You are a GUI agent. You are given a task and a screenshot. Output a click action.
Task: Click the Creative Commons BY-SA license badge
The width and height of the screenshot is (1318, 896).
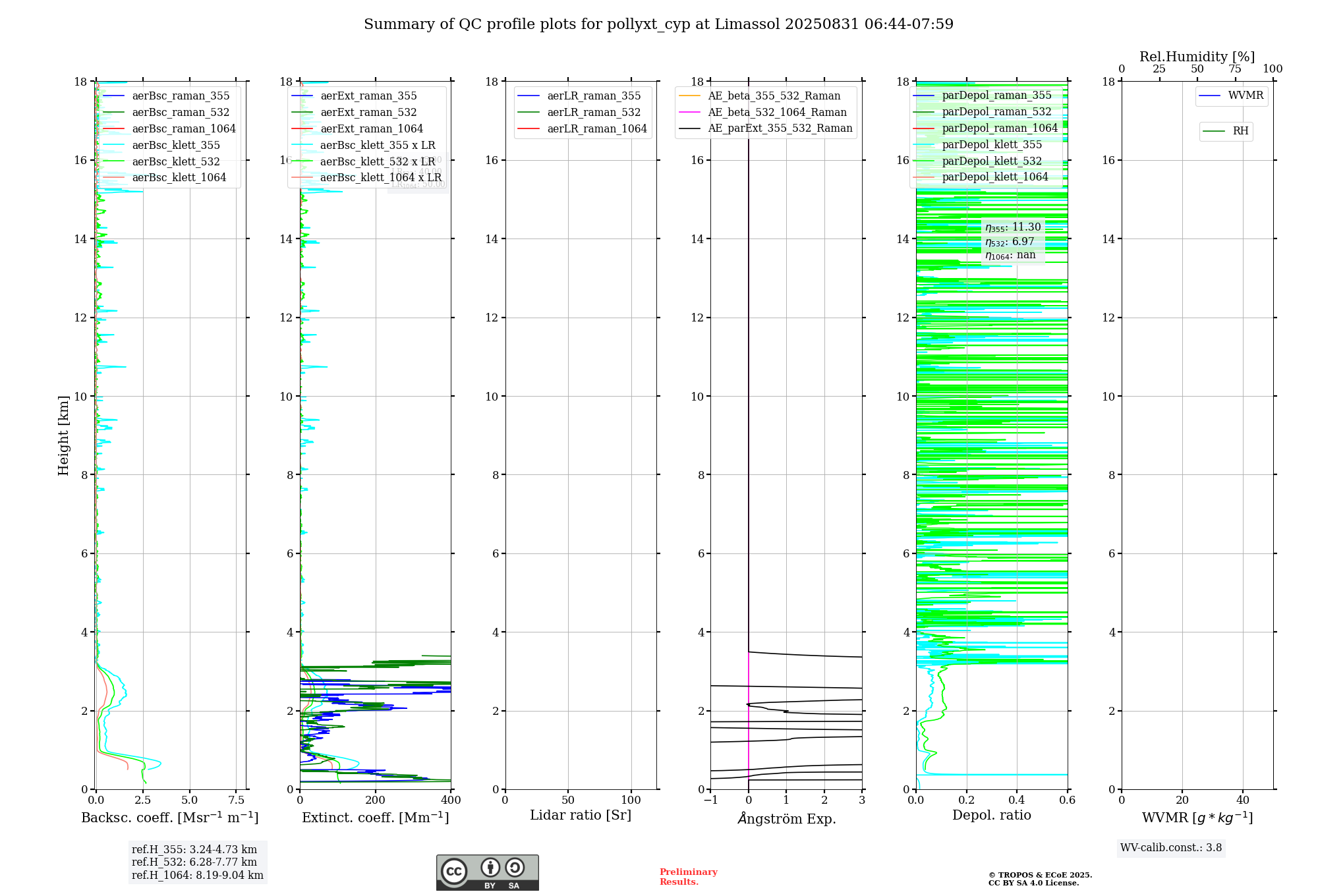(487, 872)
